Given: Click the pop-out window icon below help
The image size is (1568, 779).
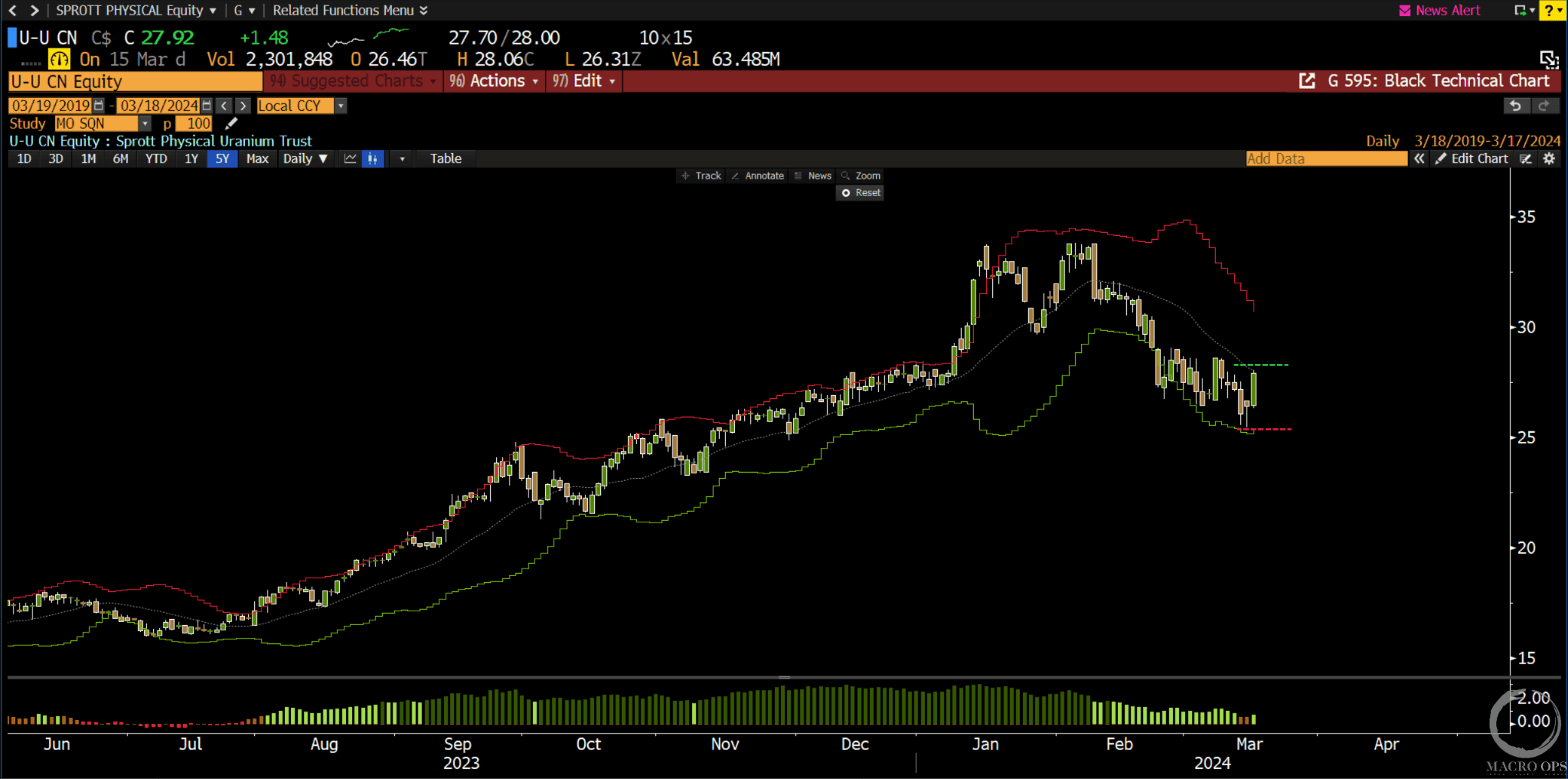Looking at the screenshot, I should coord(1549,59).
